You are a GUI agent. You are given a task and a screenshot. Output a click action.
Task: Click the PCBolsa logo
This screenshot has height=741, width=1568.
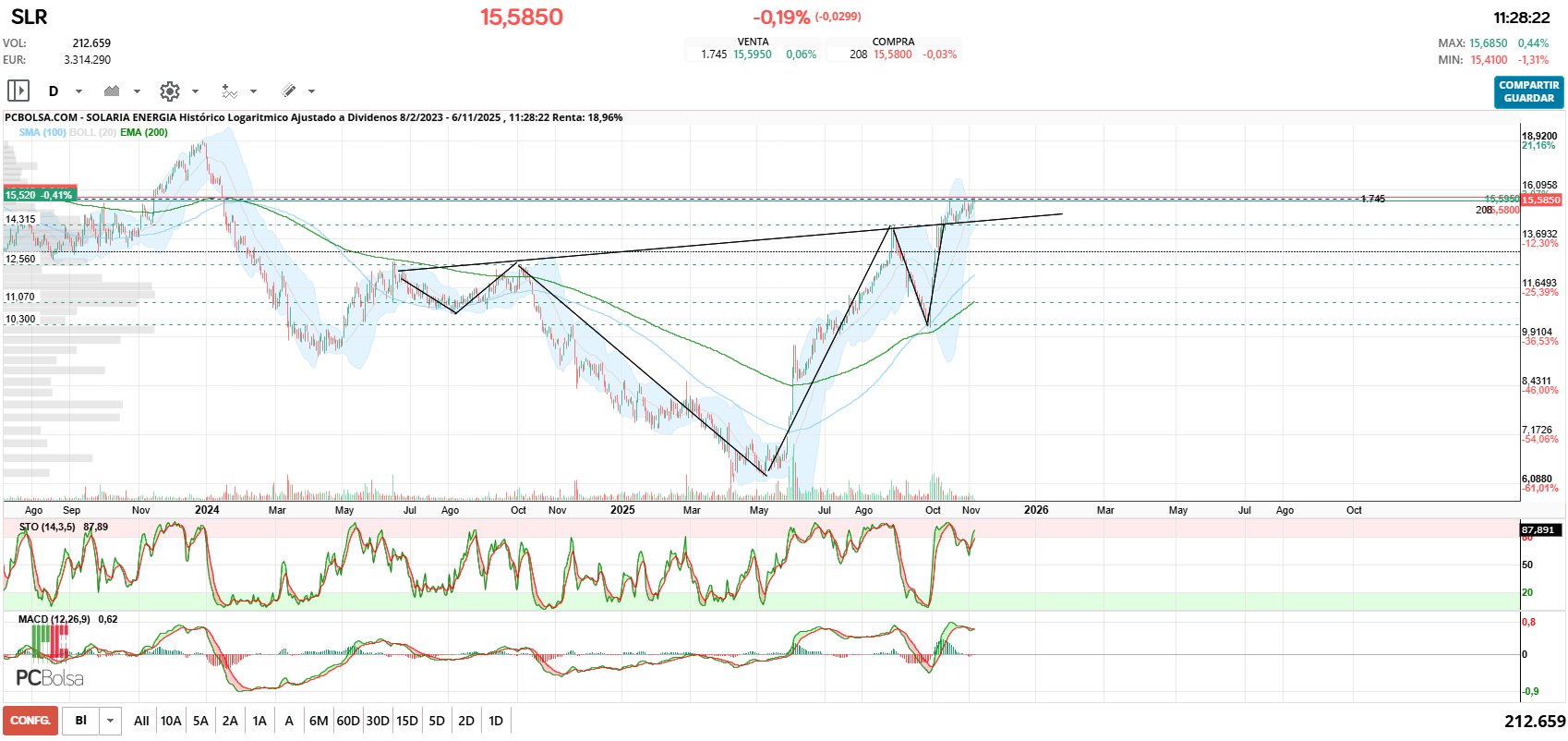click(x=50, y=678)
